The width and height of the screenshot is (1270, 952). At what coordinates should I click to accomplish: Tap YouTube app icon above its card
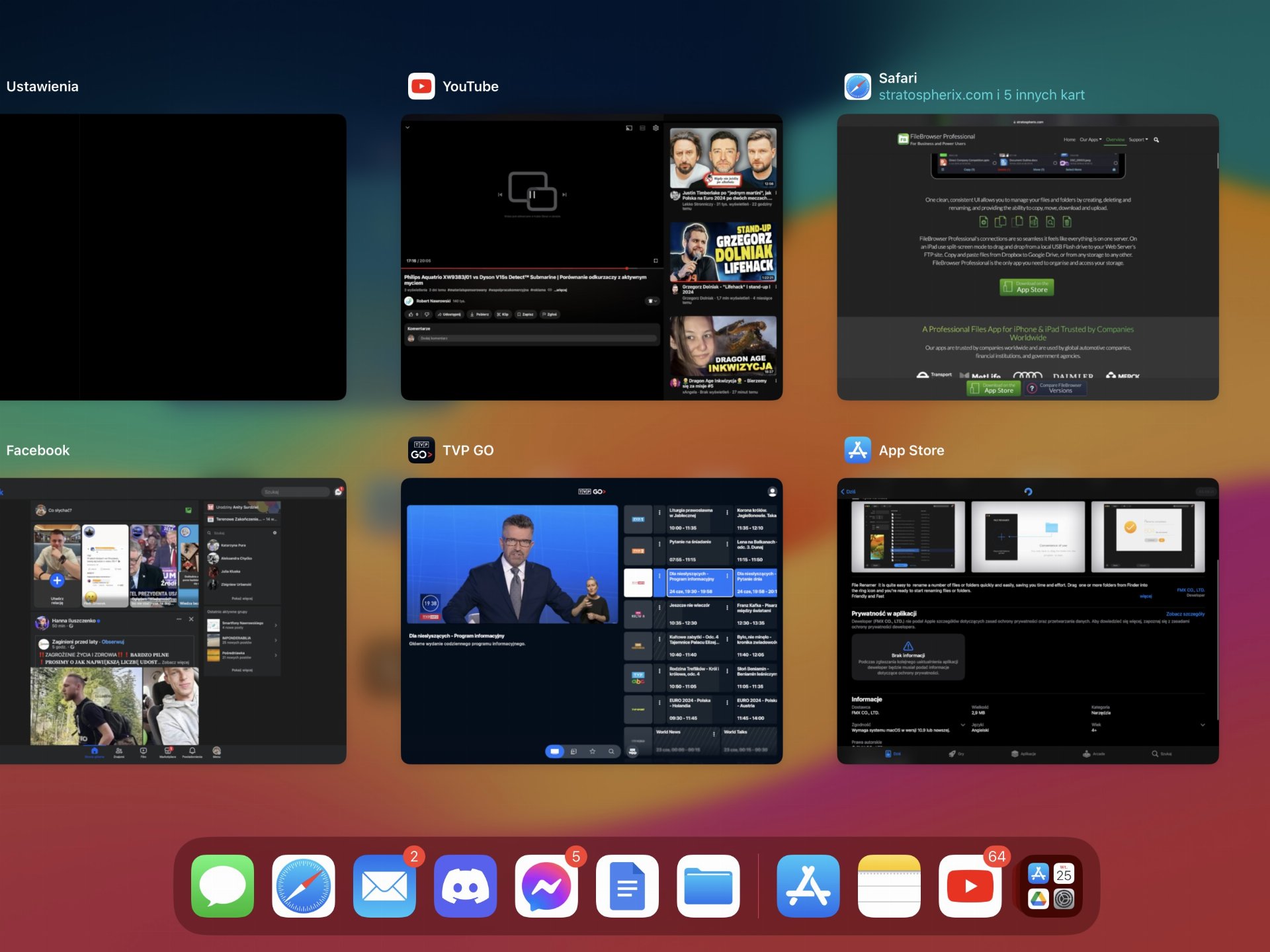pyautogui.click(x=421, y=86)
